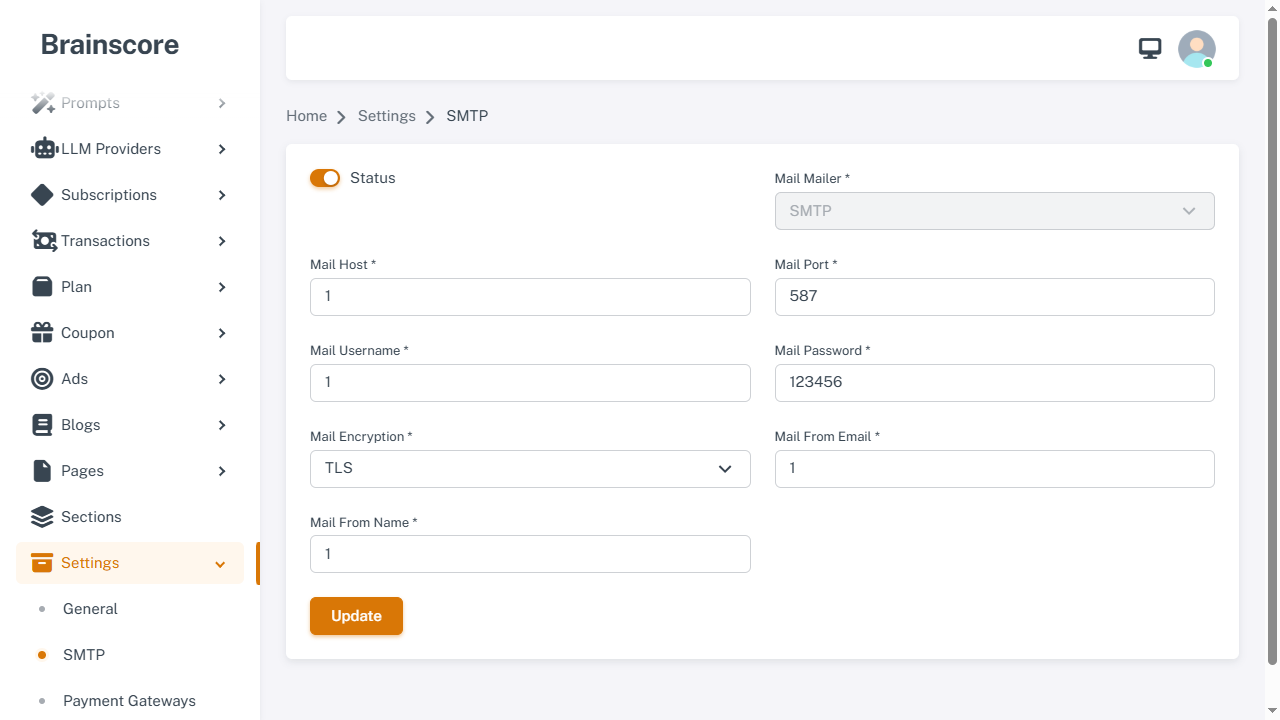Viewport: 1280px width, 720px height.
Task: Open the Sections menu item
Action: pos(130,517)
